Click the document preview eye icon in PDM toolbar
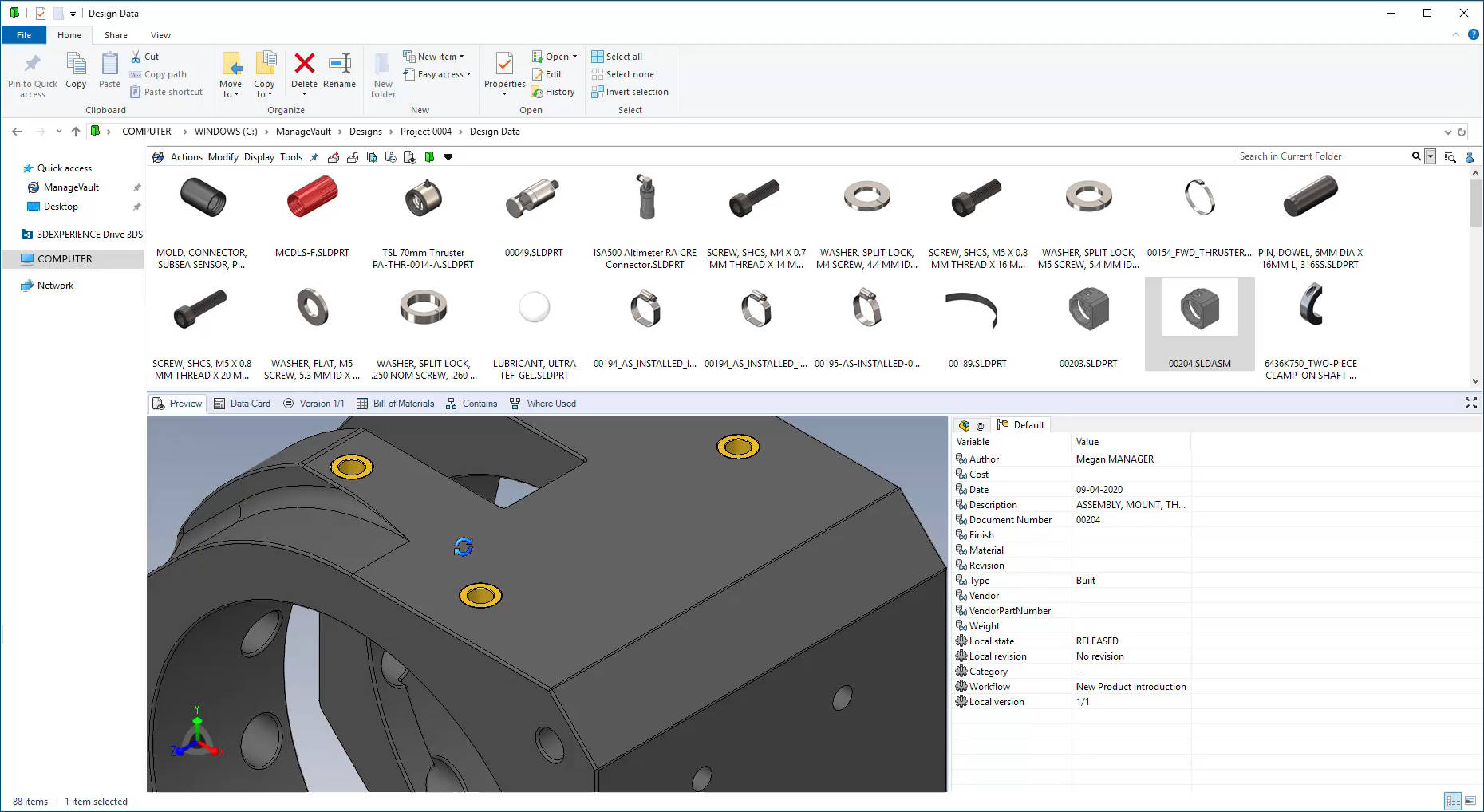This screenshot has width=1484, height=812. 409,157
